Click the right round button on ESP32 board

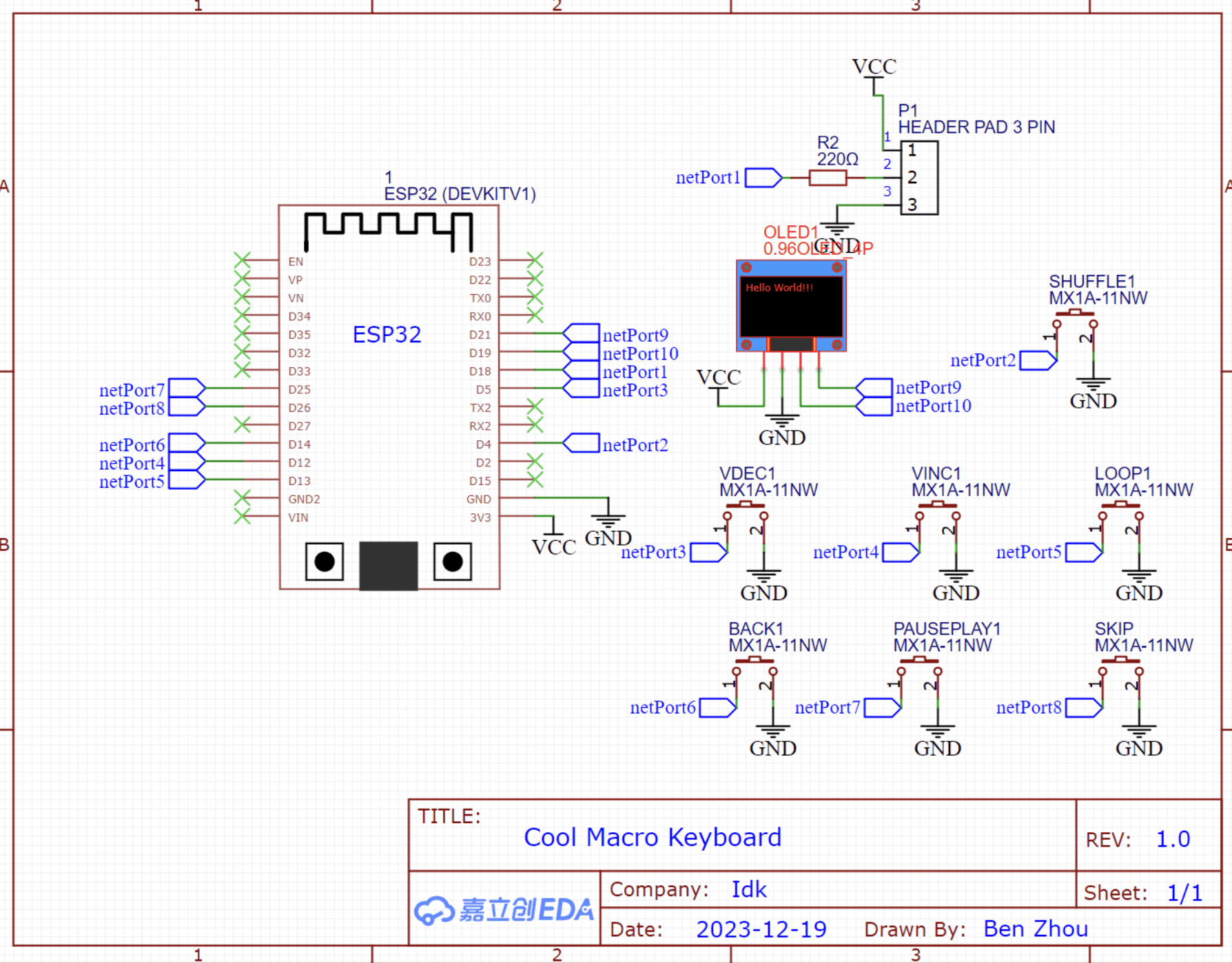453,562
